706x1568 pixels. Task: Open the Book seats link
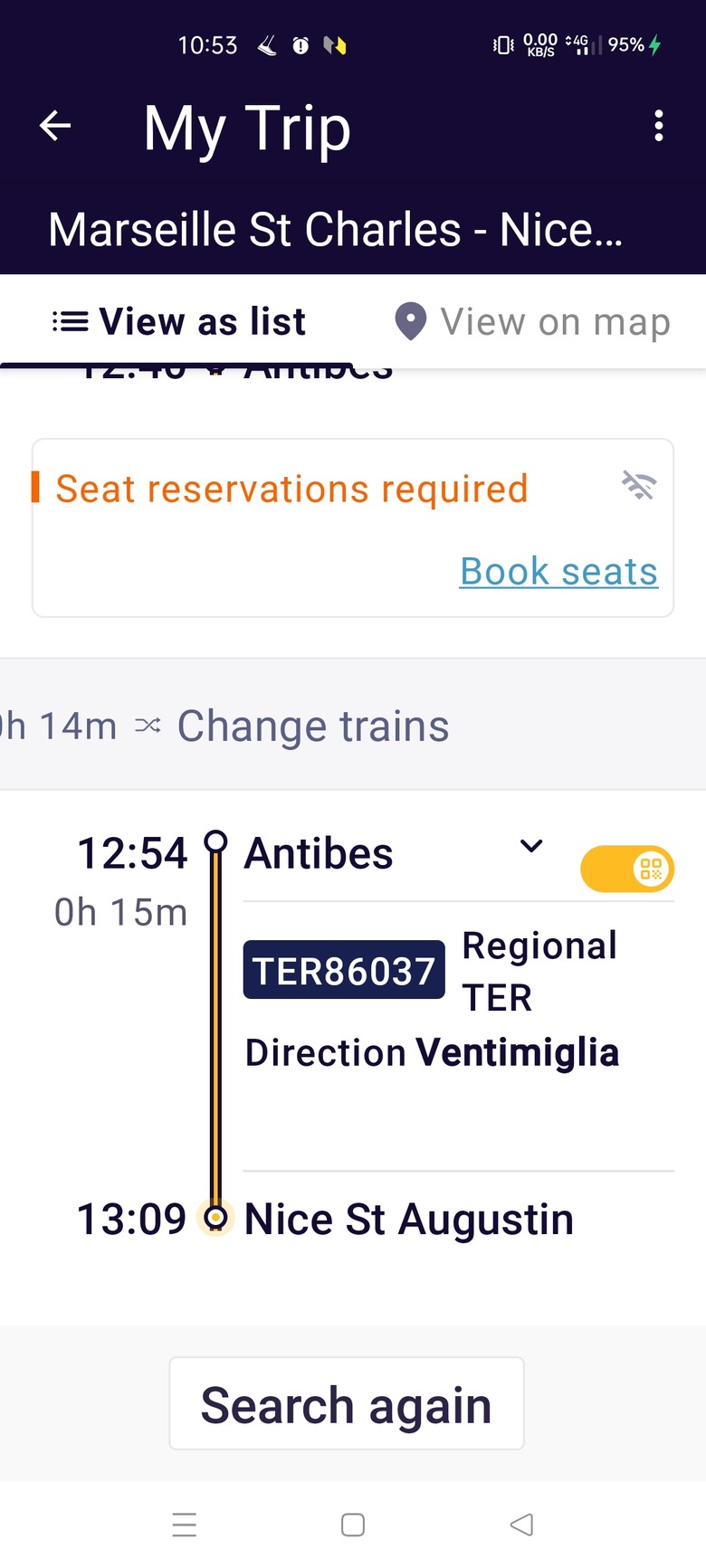click(558, 571)
